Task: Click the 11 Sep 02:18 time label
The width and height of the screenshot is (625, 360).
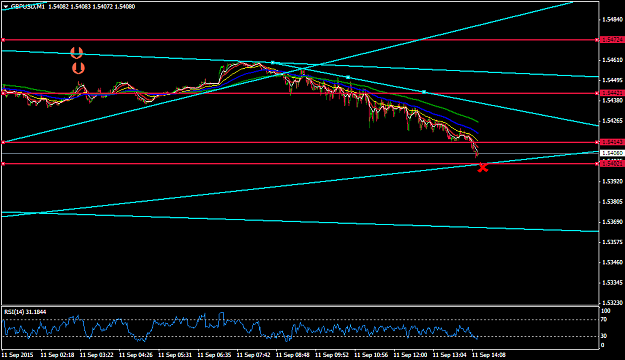Action: click(x=57, y=355)
